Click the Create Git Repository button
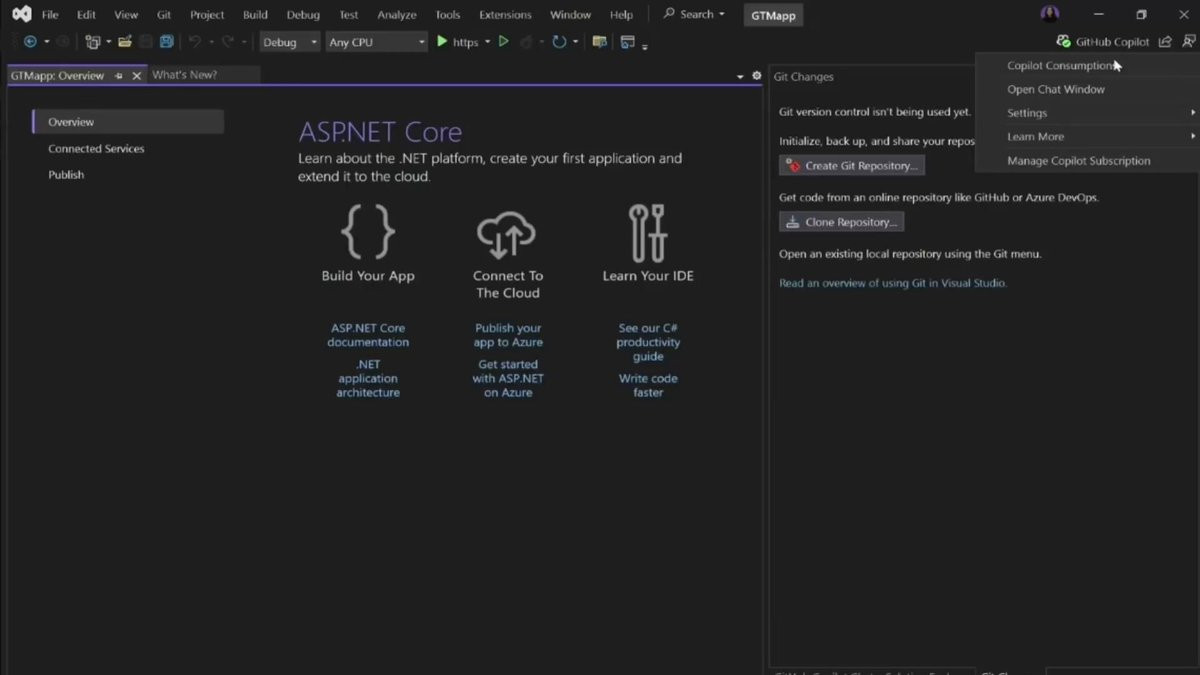 (x=852, y=166)
